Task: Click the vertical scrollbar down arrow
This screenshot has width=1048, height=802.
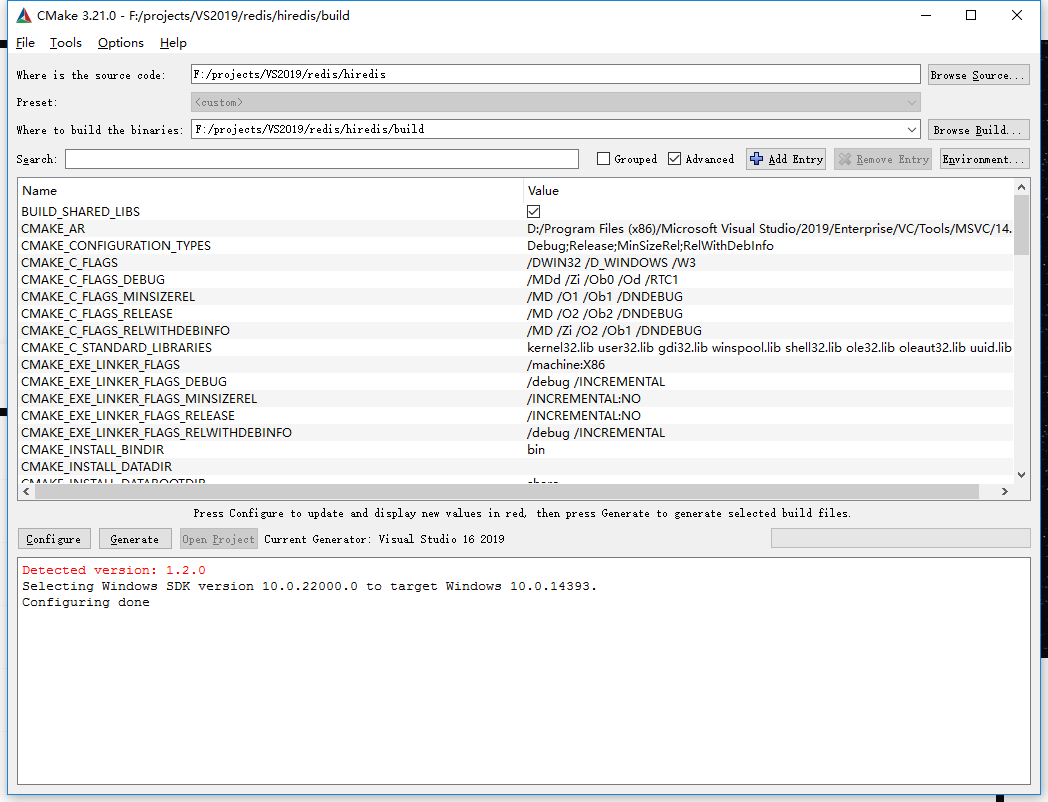Action: point(1021,475)
